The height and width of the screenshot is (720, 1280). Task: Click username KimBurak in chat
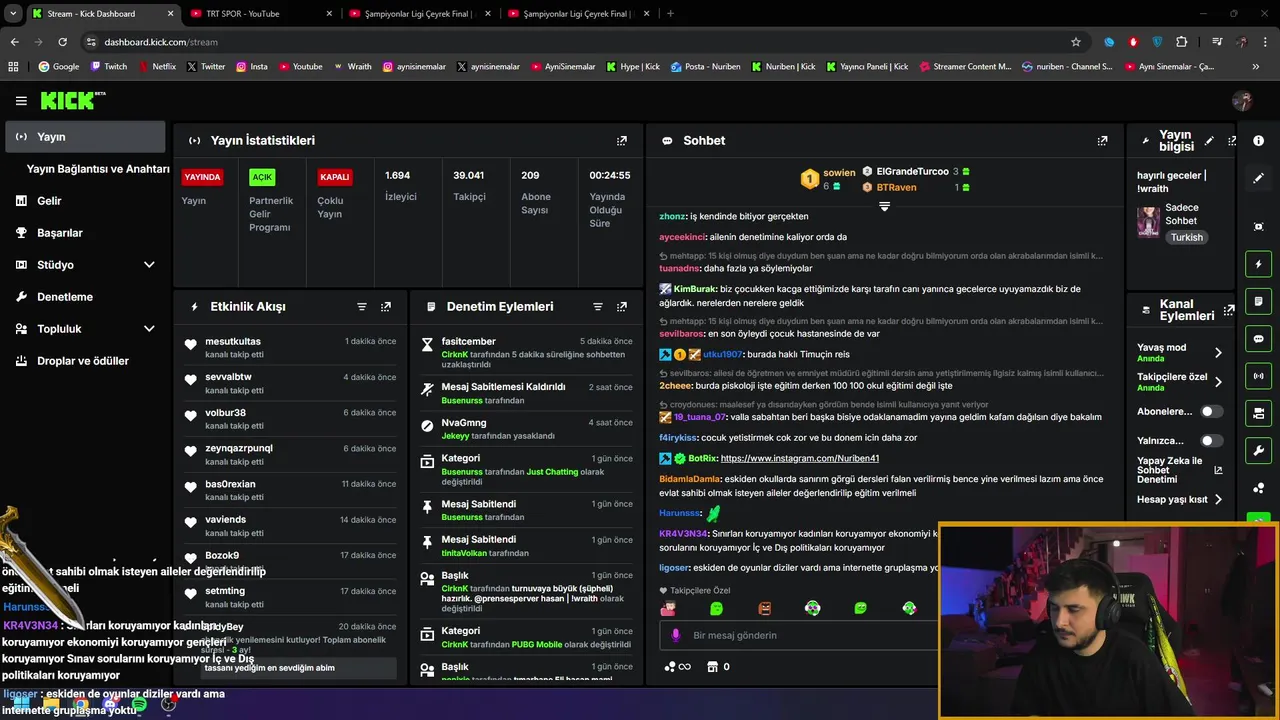coord(694,289)
